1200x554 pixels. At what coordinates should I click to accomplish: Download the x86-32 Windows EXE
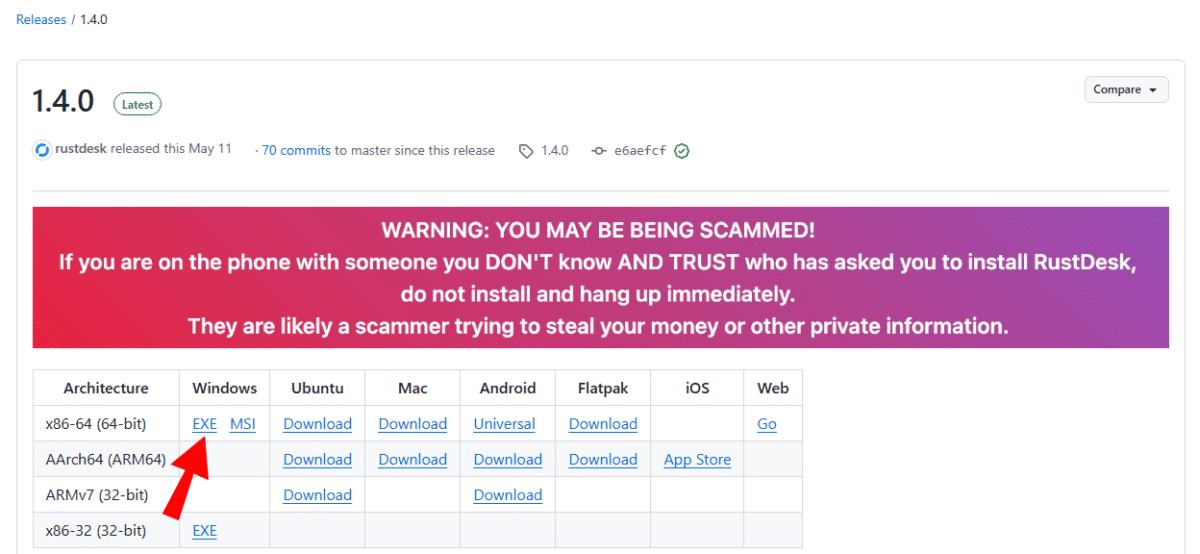(204, 531)
